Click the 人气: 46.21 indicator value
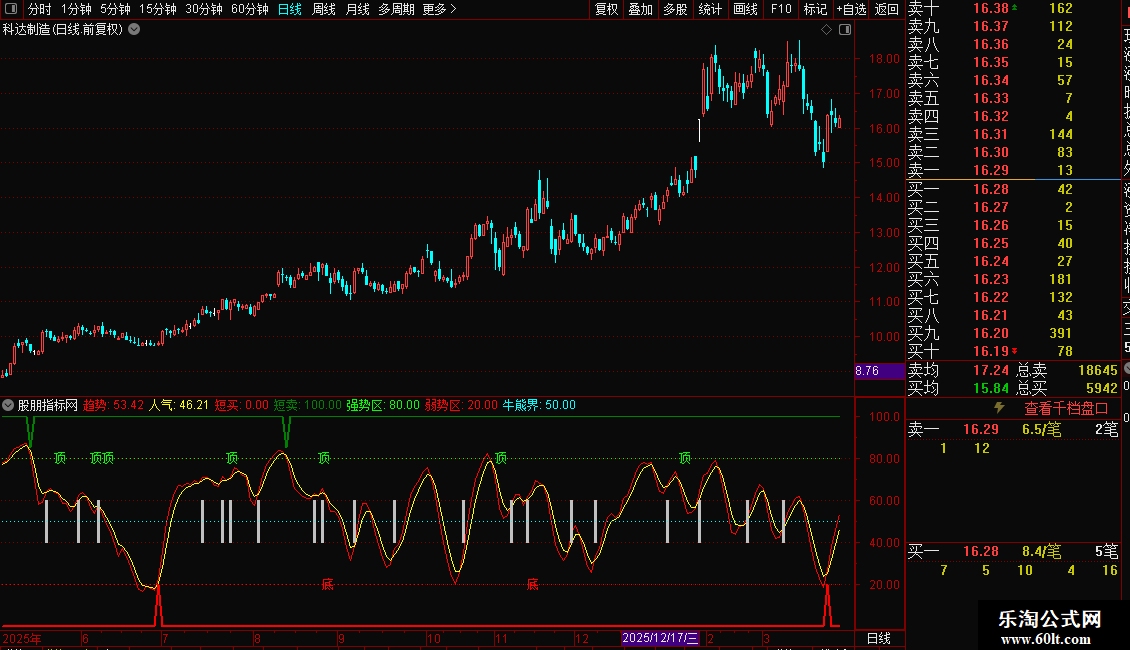The height and width of the screenshot is (650, 1130). click(x=179, y=405)
